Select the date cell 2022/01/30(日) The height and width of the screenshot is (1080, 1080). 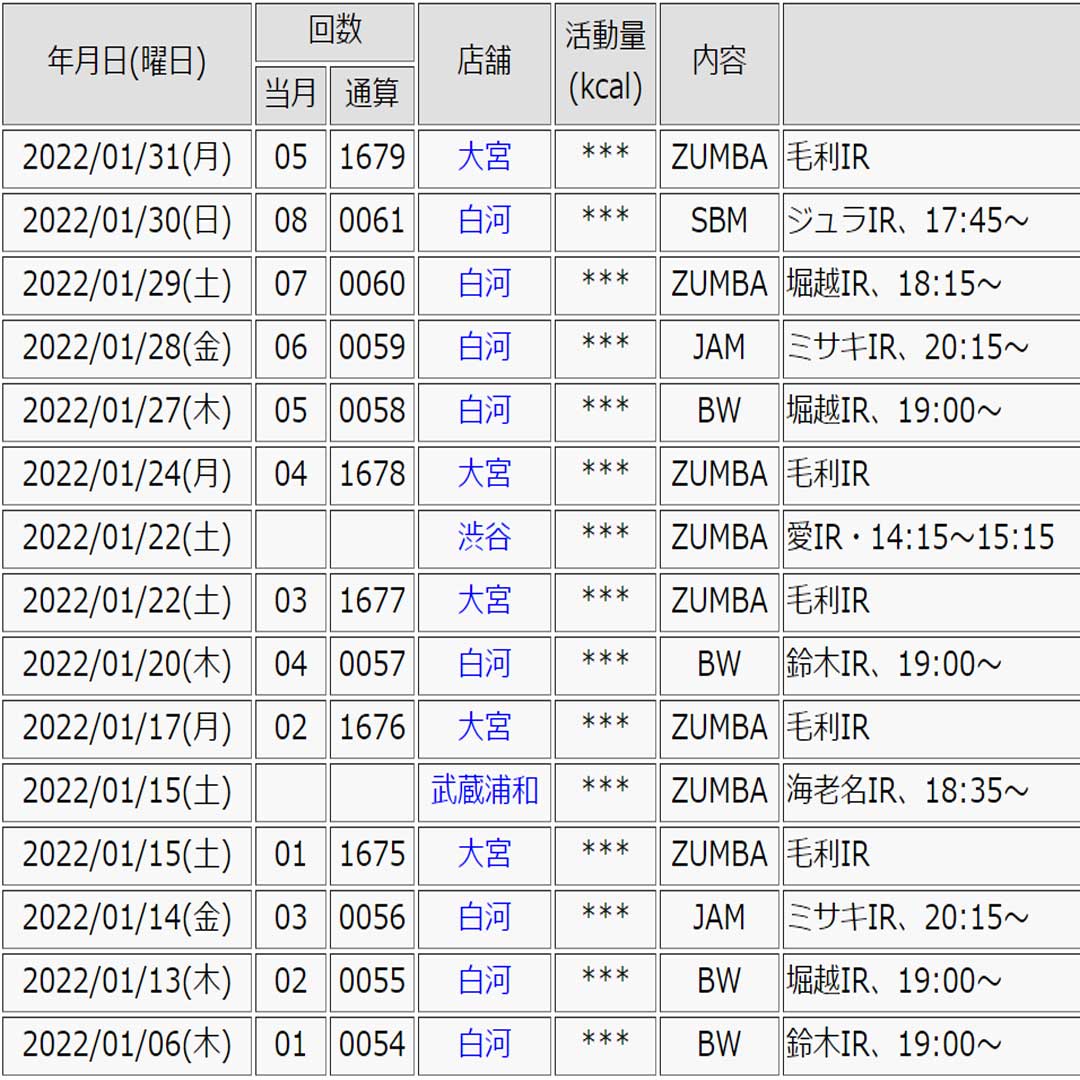127,222
